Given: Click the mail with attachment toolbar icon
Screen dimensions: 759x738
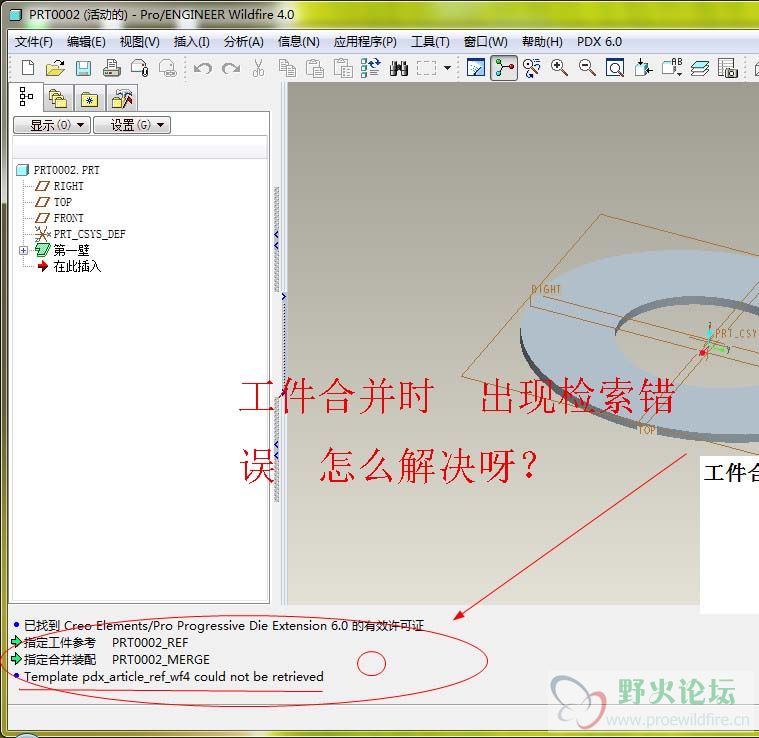Looking at the screenshot, I should [140, 68].
